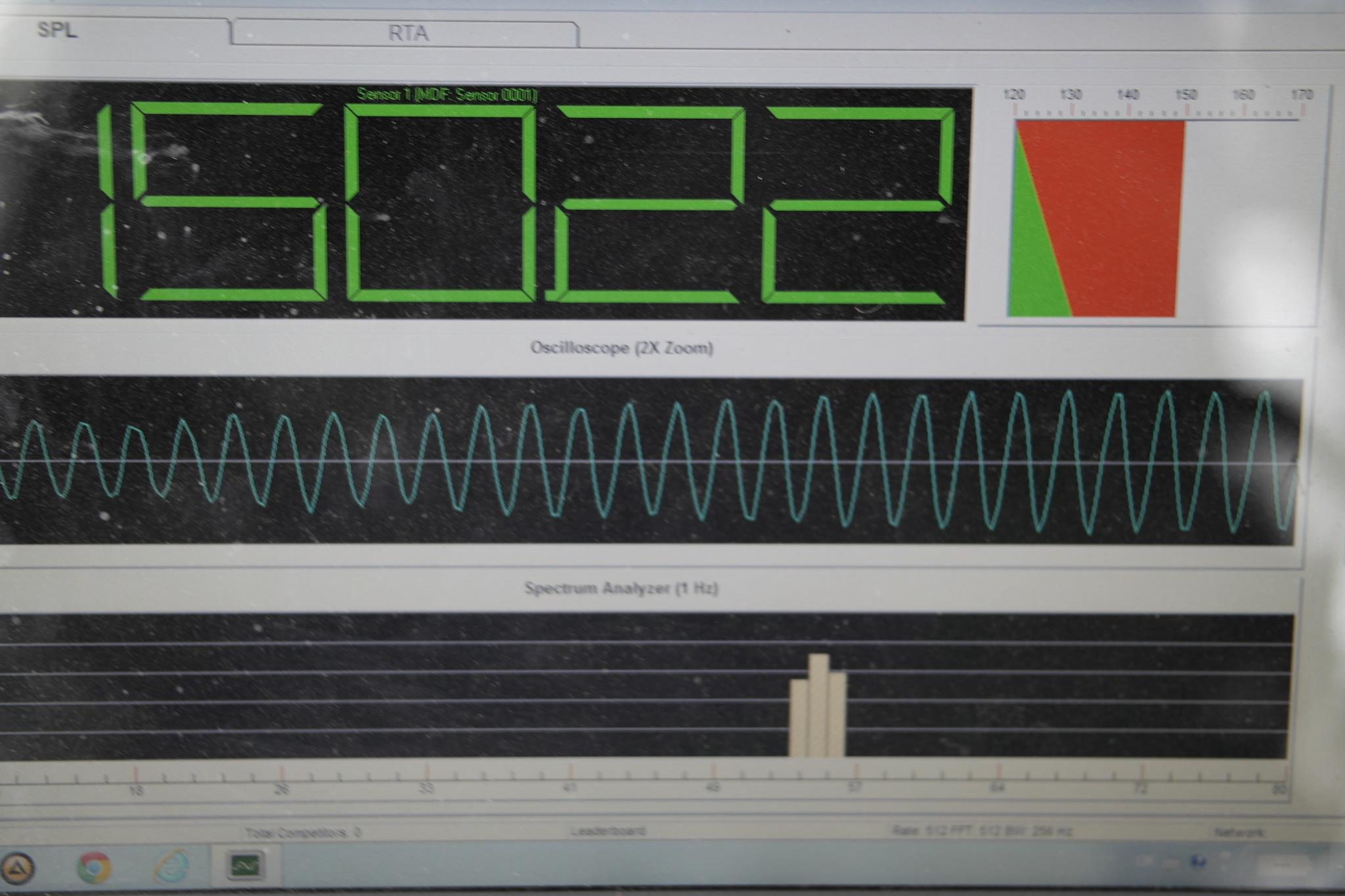Select the SPL tab
1345x896 pixels.
click(x=58, y=30)
